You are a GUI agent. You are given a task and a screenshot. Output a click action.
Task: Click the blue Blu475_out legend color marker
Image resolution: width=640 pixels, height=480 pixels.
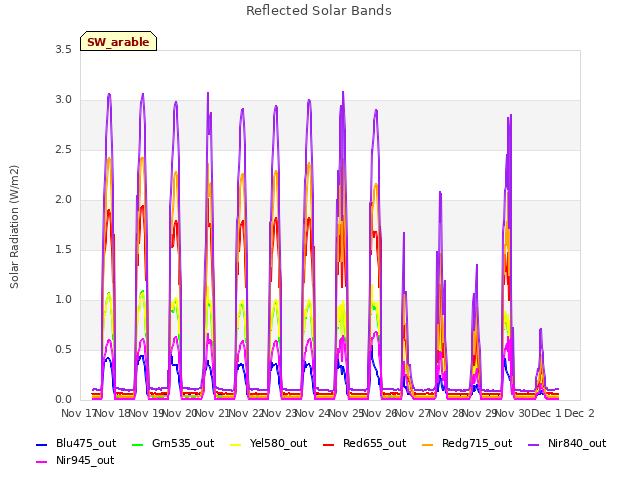click(x=42, y=444)
